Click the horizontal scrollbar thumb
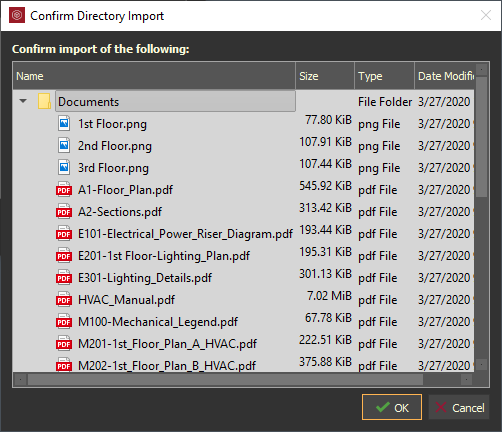The width and height of the screenshot is (502, 432). [x=225, y=379]
